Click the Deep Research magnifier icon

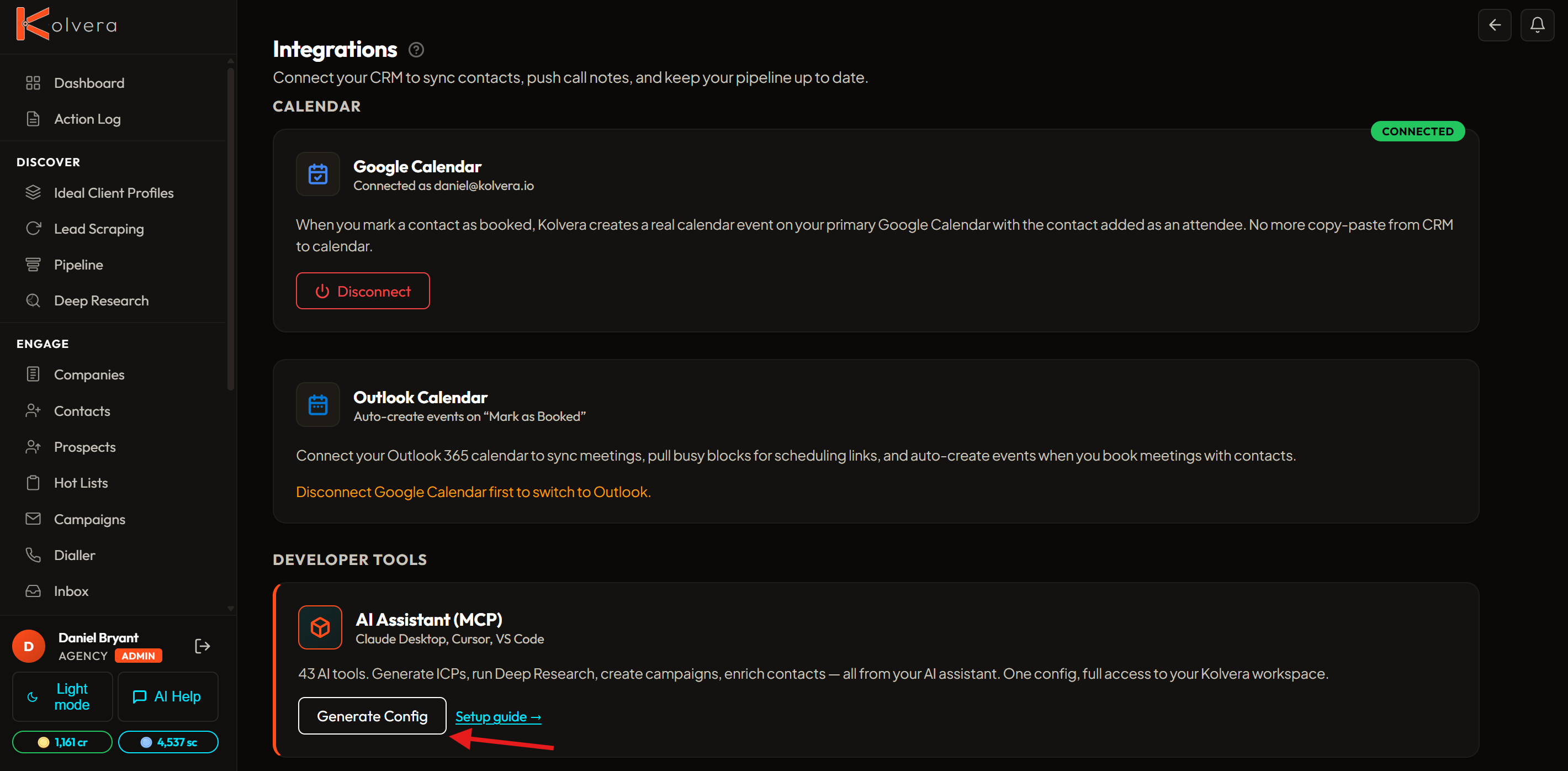33,300
